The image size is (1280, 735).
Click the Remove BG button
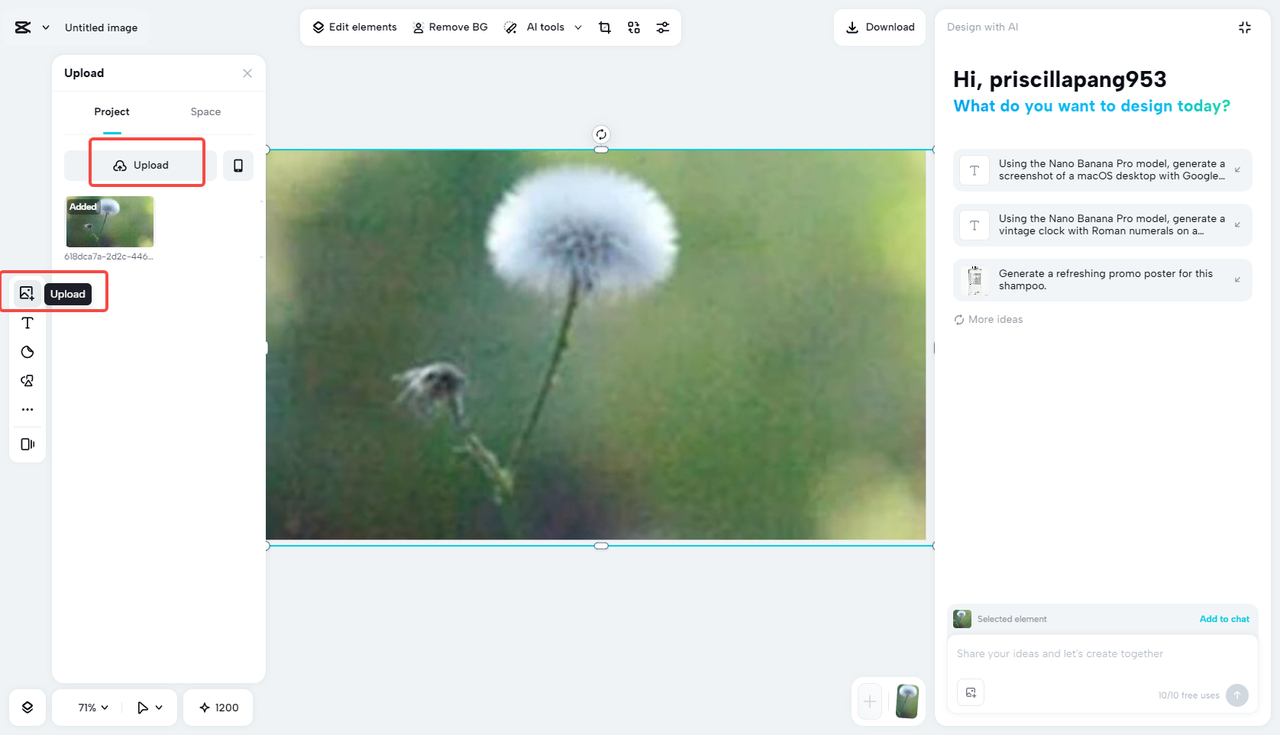pyautogui.click(x=450, y=27)
